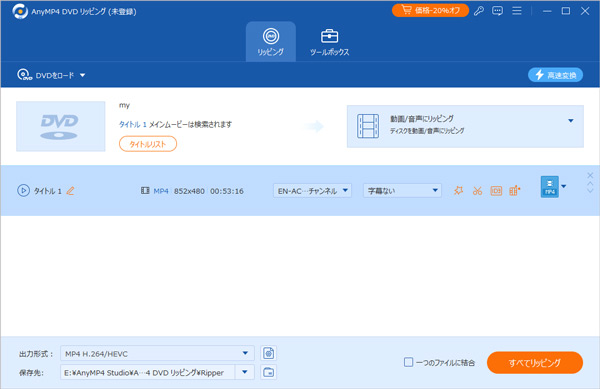600x389 pixels.
Task: Open the リッピング tab
Action: 271,42
